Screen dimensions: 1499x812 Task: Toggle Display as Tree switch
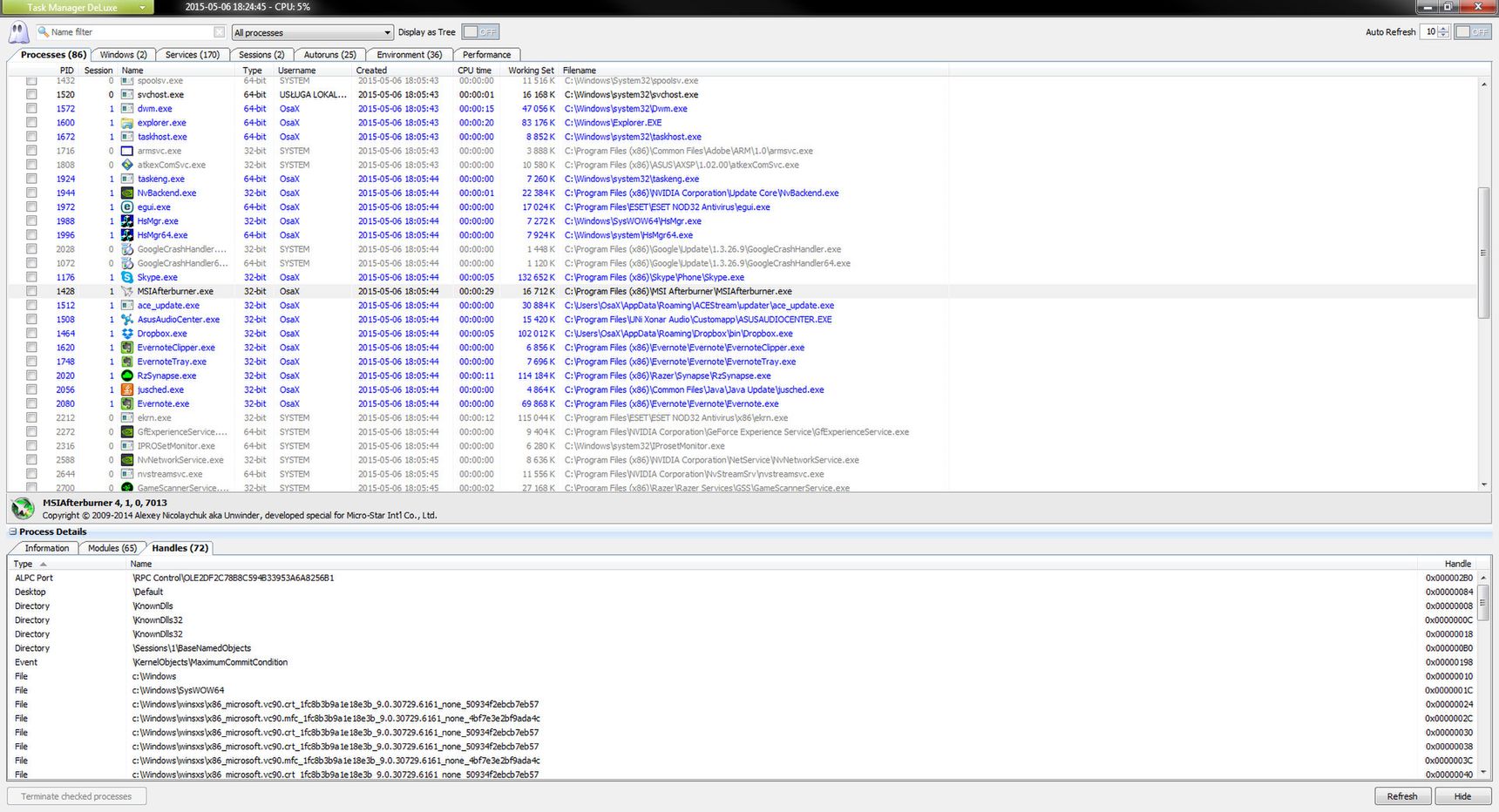click(480, 31)
